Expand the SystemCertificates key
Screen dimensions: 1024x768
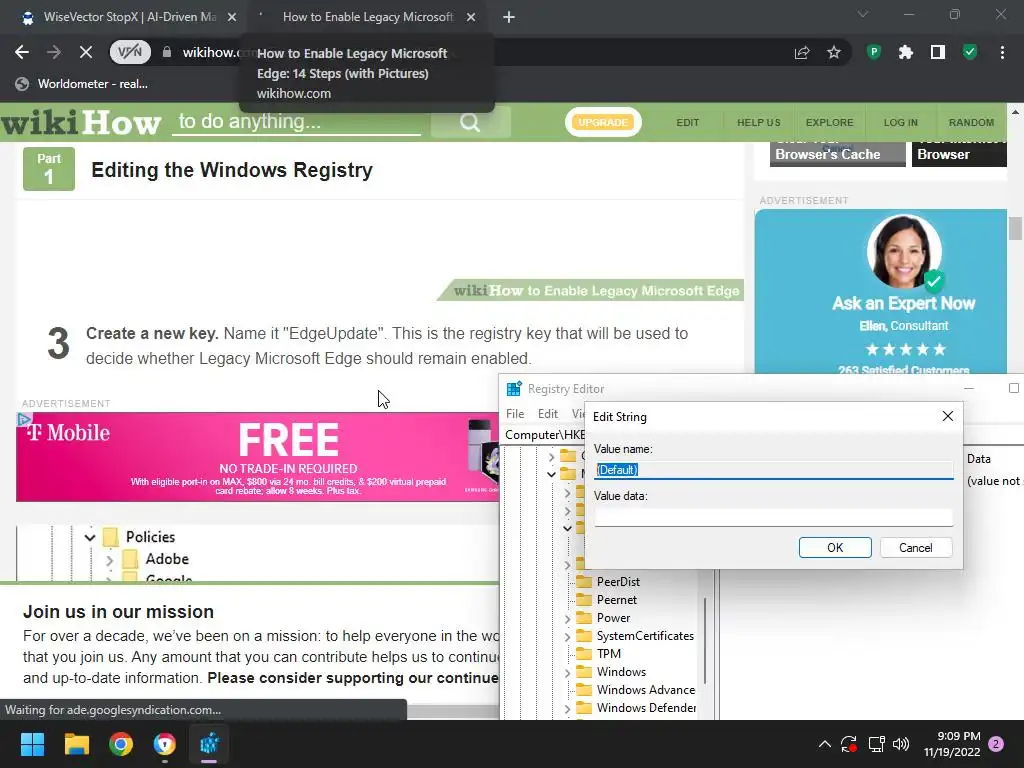coord(568,636)
